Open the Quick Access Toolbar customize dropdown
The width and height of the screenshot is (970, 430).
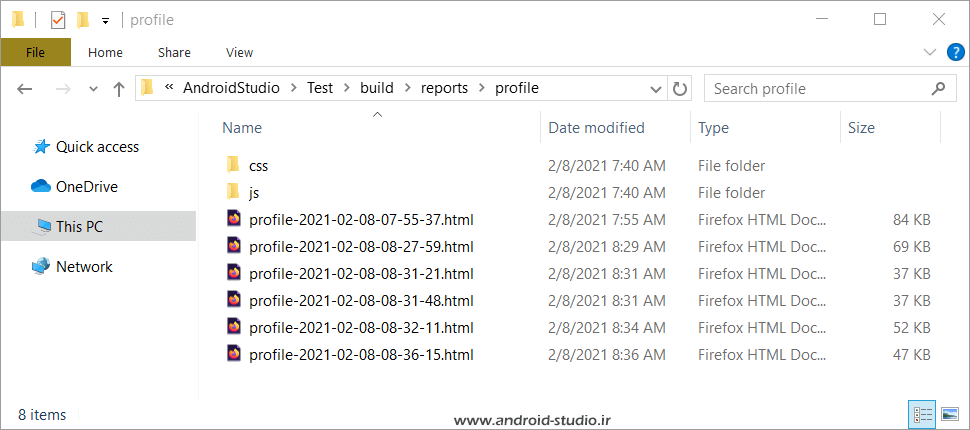point(105,21)
